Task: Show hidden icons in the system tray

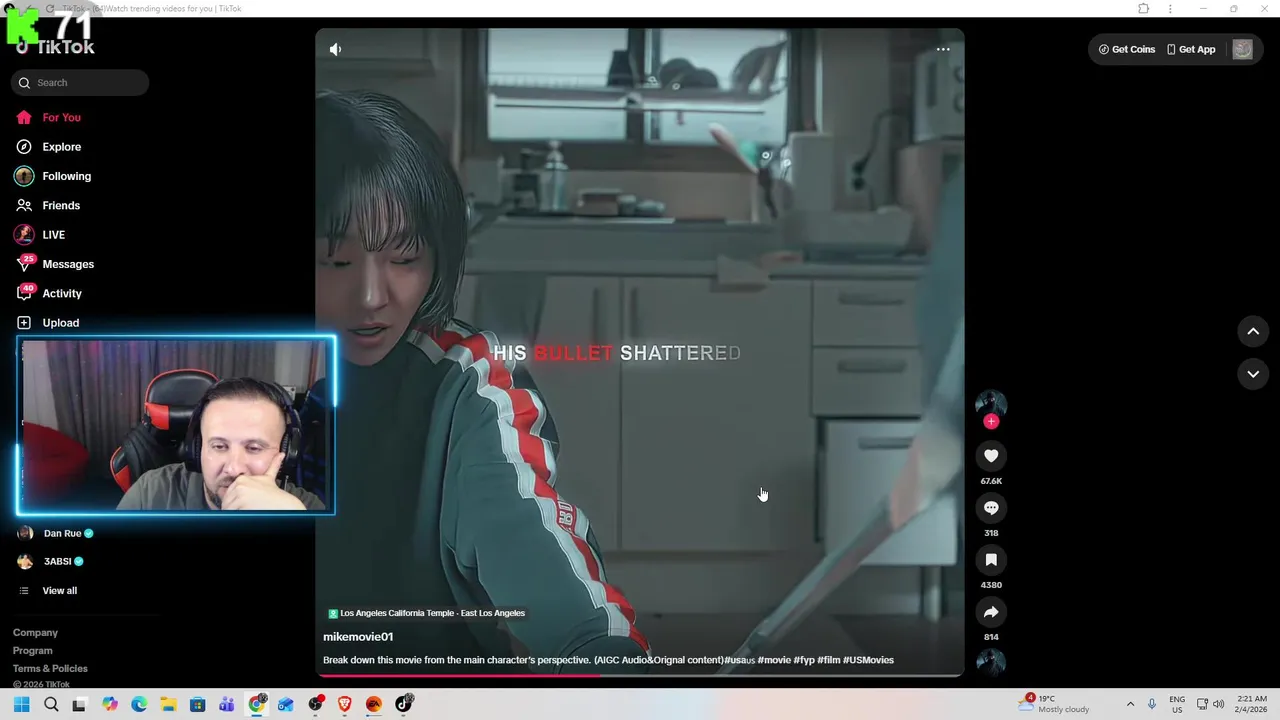Action: click(1130, 704)
